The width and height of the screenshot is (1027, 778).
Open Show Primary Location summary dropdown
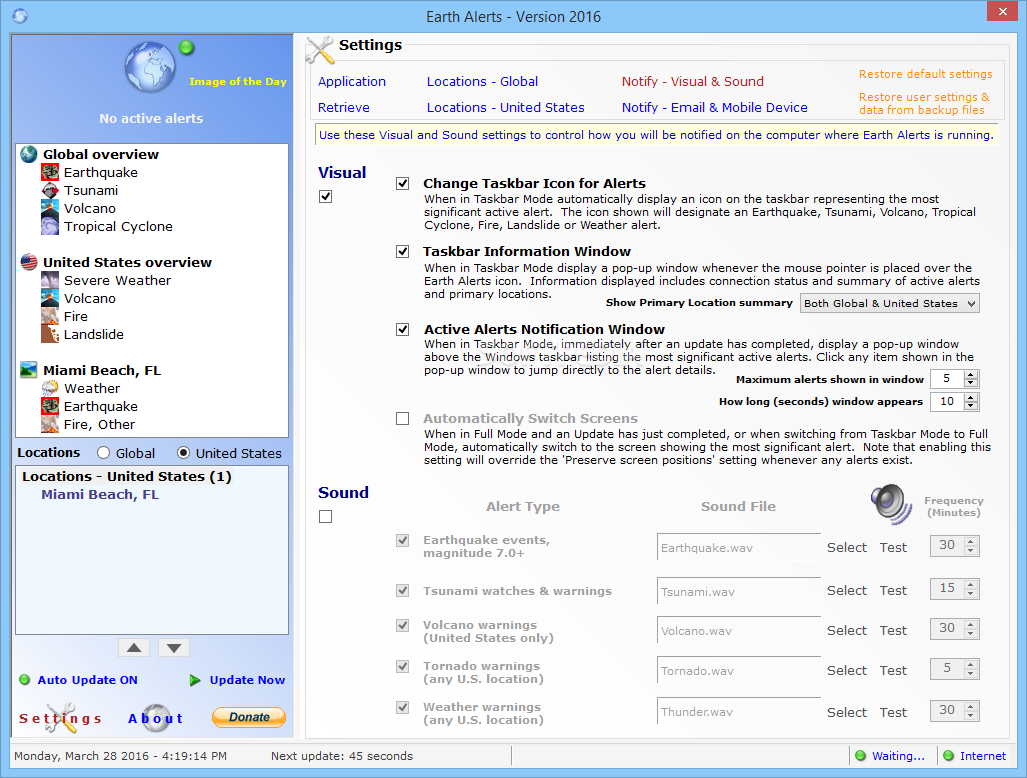pyautogui.click(x=889, y=303)
